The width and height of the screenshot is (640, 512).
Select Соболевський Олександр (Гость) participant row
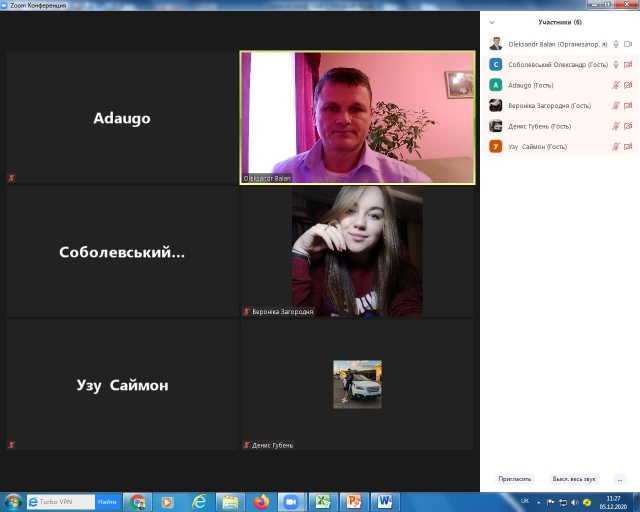(x=560, y=65)
